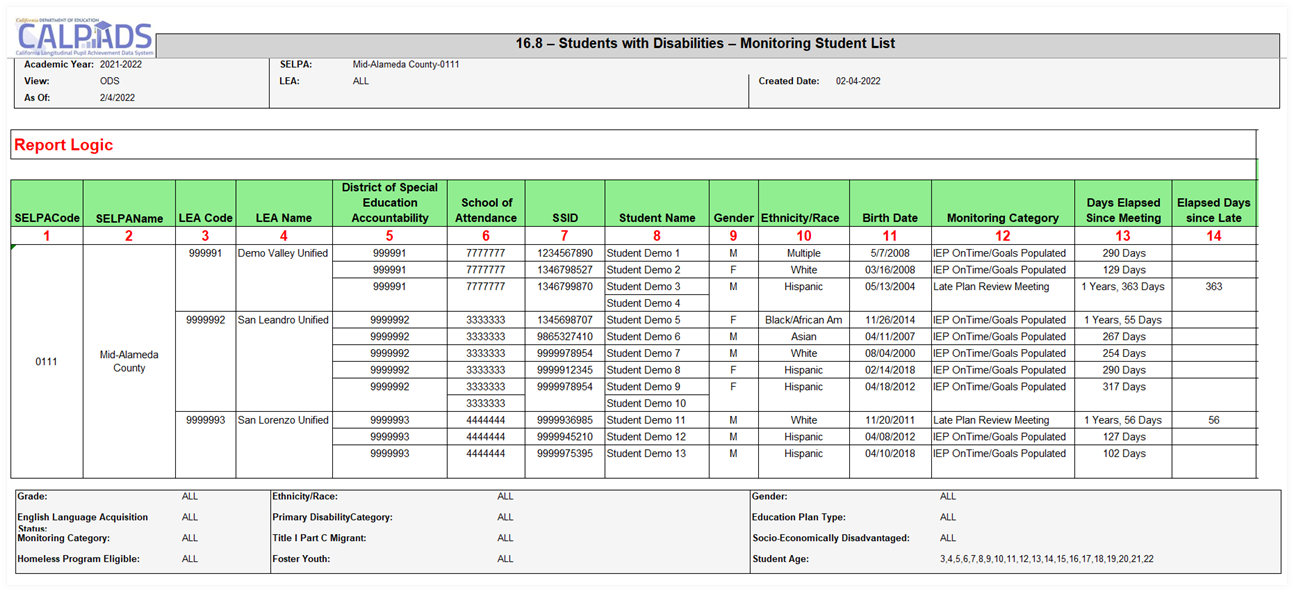Click the Birth Date column header

coord(889,217)
